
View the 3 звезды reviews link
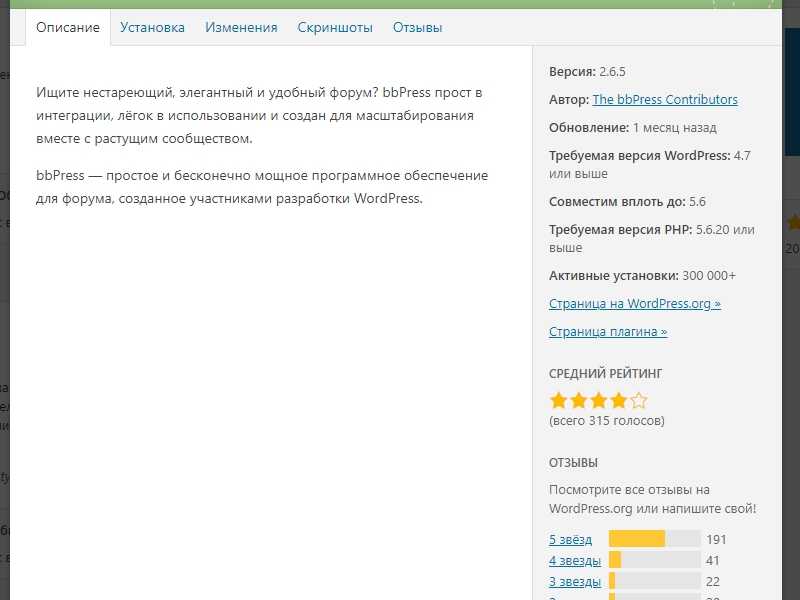pyautogui.click(x=575, y=582)
